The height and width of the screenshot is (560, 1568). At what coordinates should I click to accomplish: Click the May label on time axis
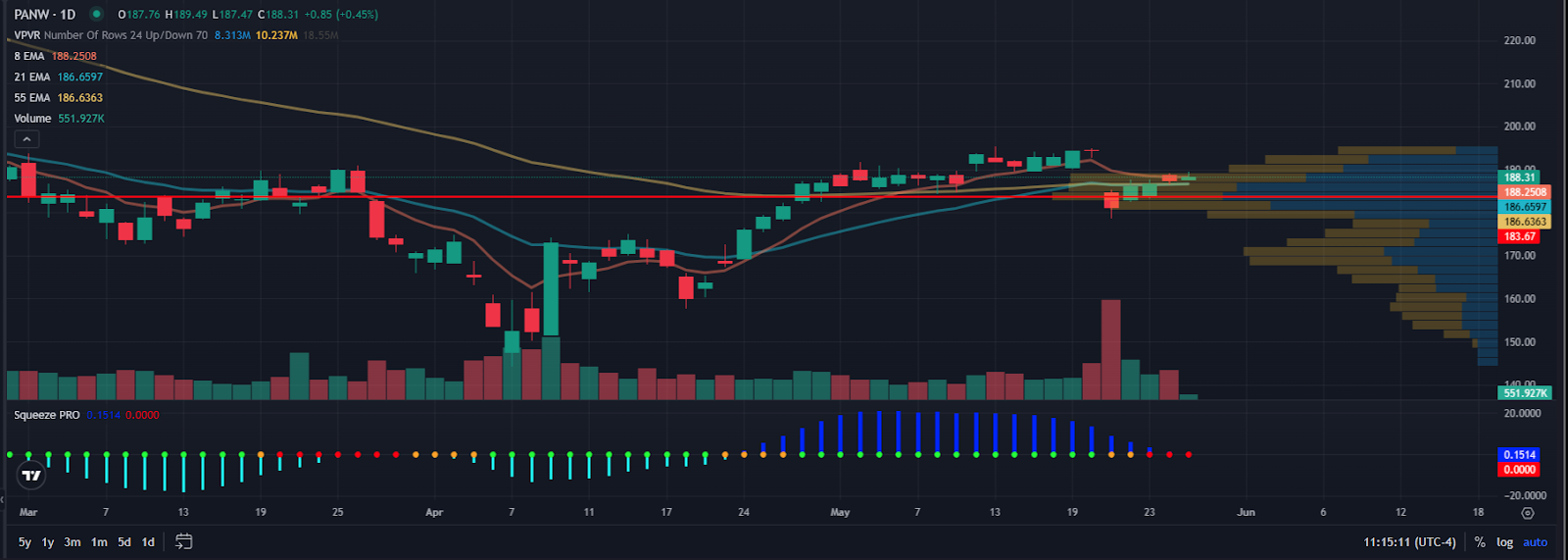840,512
